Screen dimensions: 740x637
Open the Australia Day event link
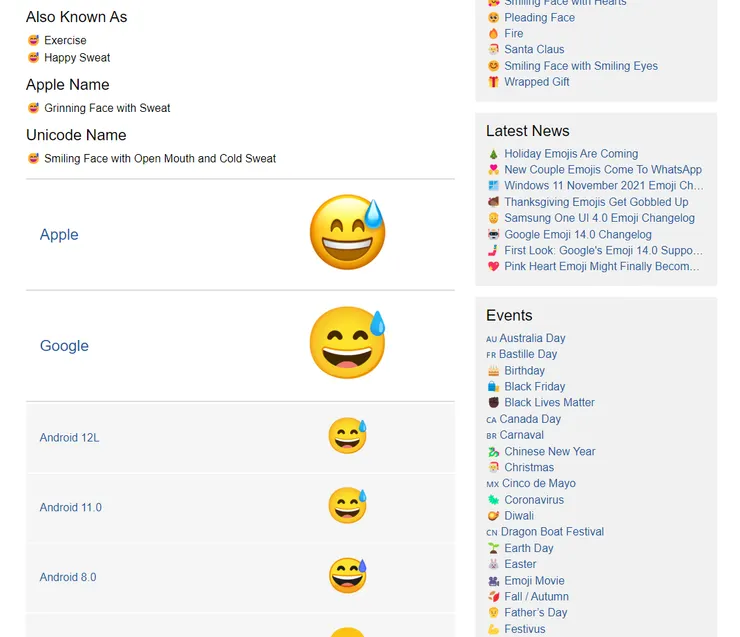[x=532, y=338]
